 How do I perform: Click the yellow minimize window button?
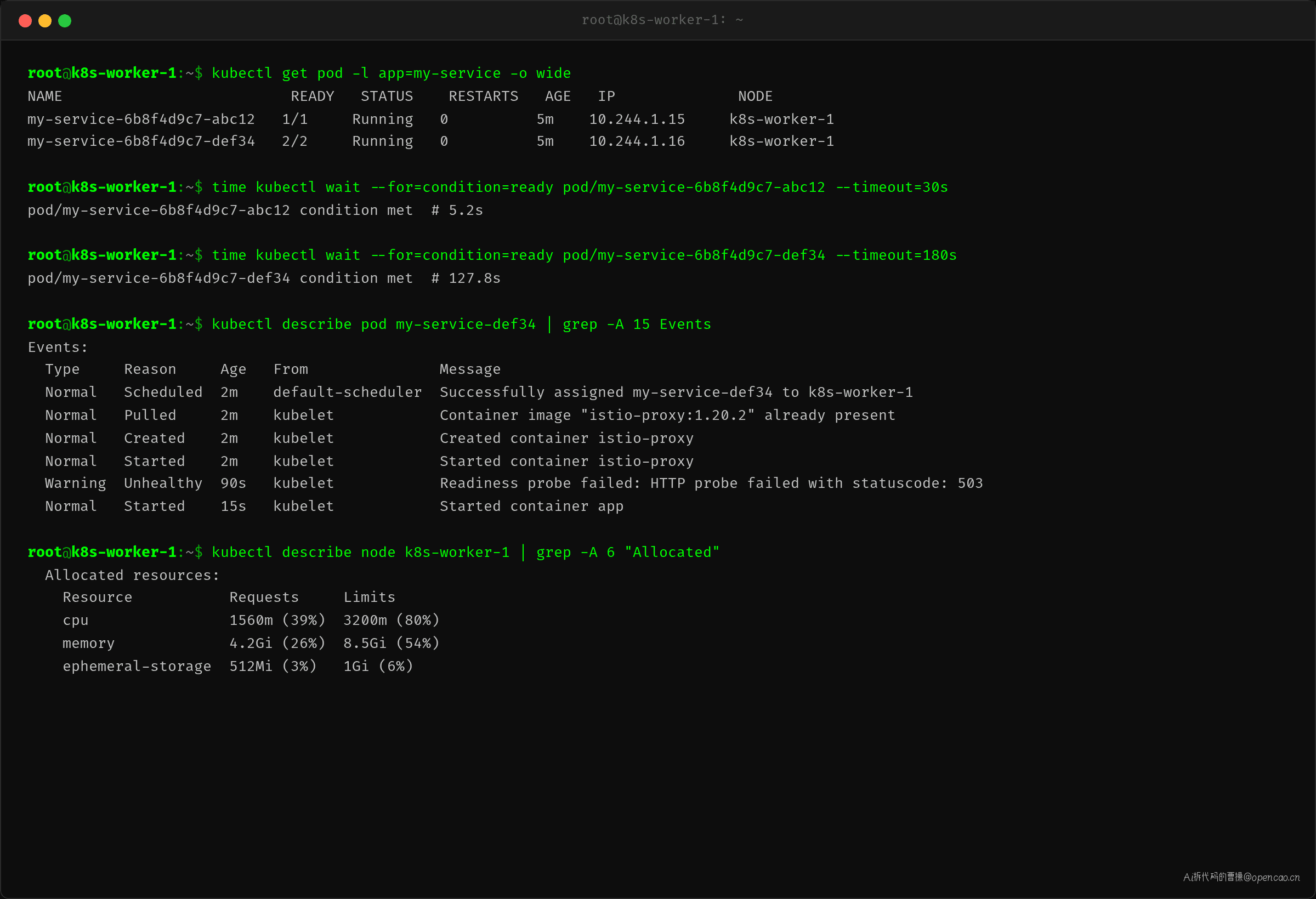coord(45,21)
